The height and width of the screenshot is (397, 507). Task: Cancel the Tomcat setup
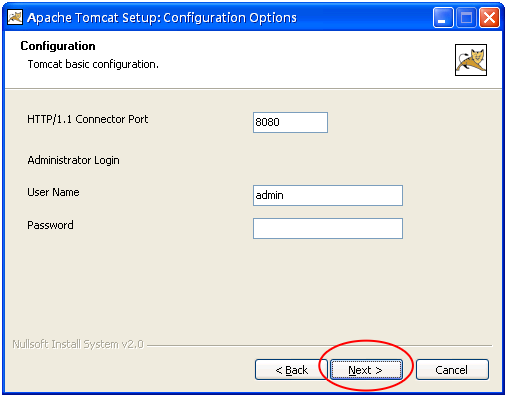pos(452,370)
